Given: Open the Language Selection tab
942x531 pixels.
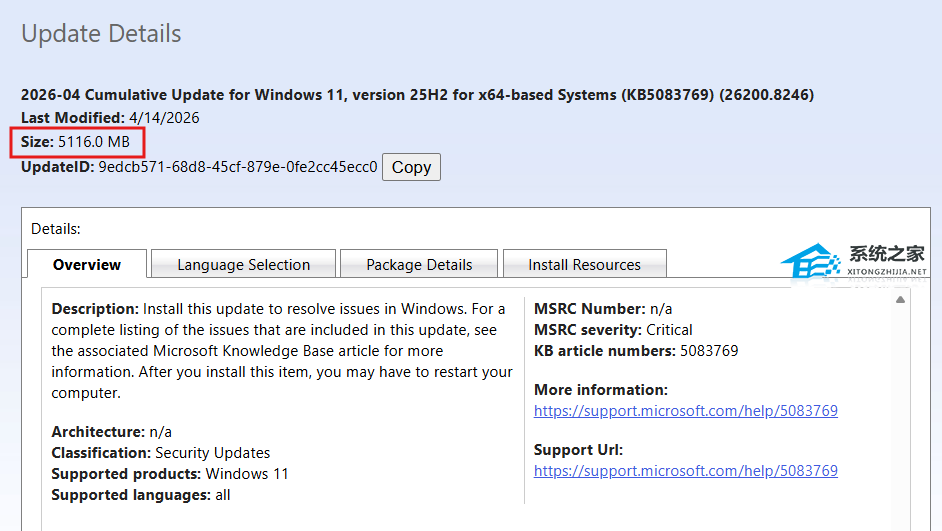Looking at the screenshot, I should coord(243,264).
